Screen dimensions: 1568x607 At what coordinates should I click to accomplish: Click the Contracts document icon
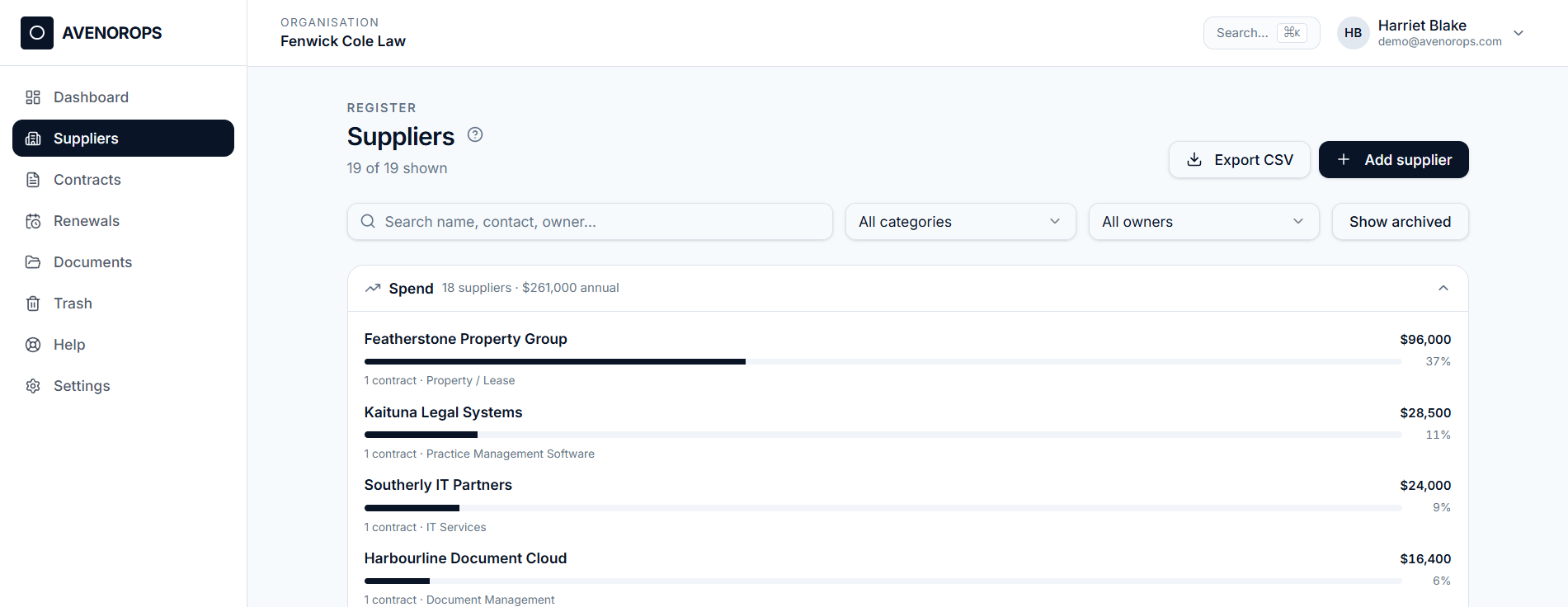[x=33, y=180]
